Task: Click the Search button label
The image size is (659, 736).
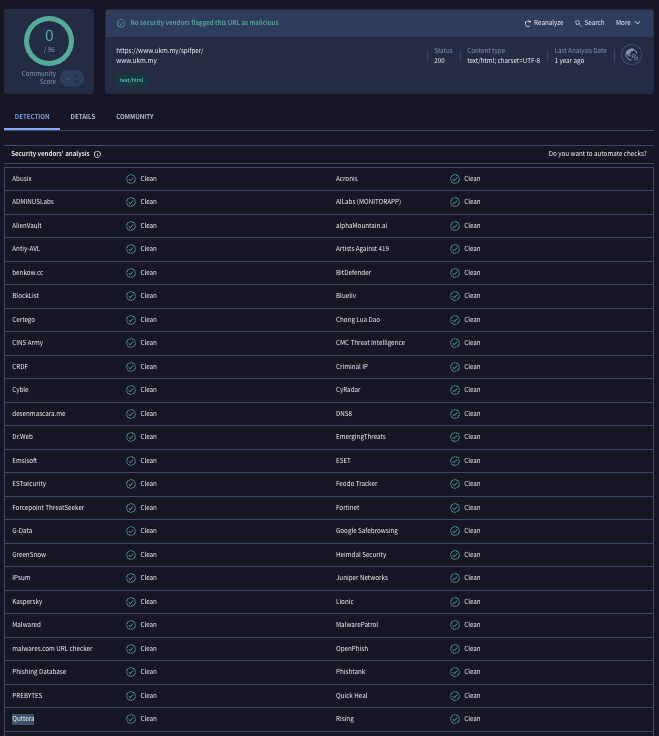Action: (x=594, y=23)
